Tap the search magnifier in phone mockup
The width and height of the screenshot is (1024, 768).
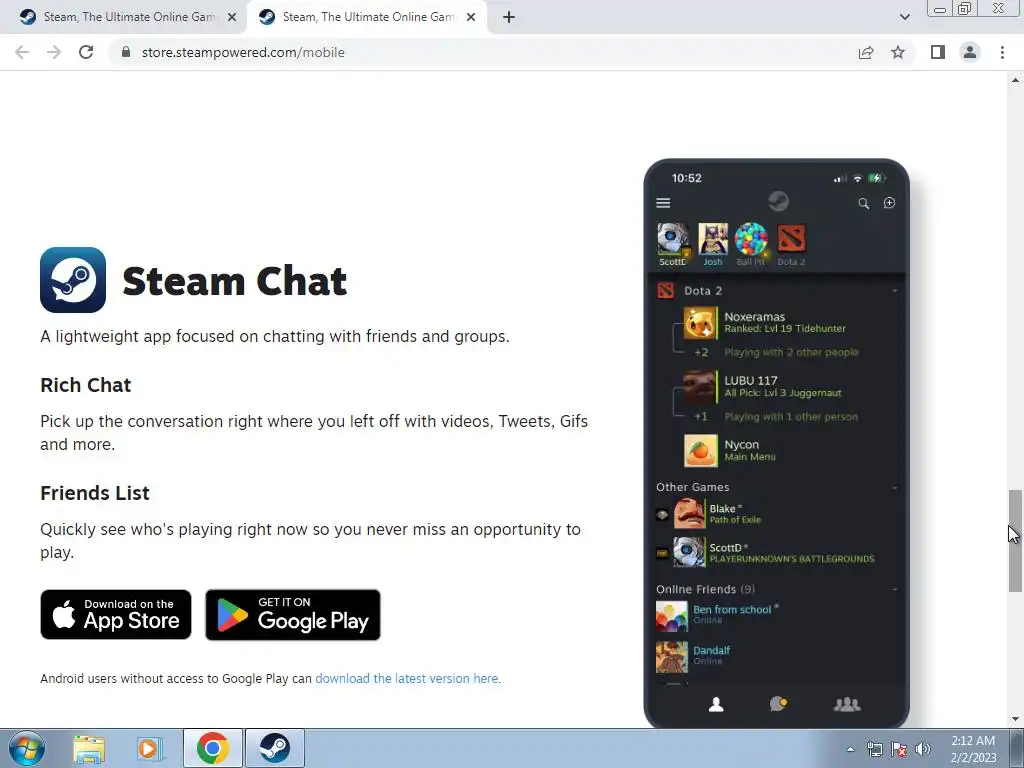[x=863, y=204]
